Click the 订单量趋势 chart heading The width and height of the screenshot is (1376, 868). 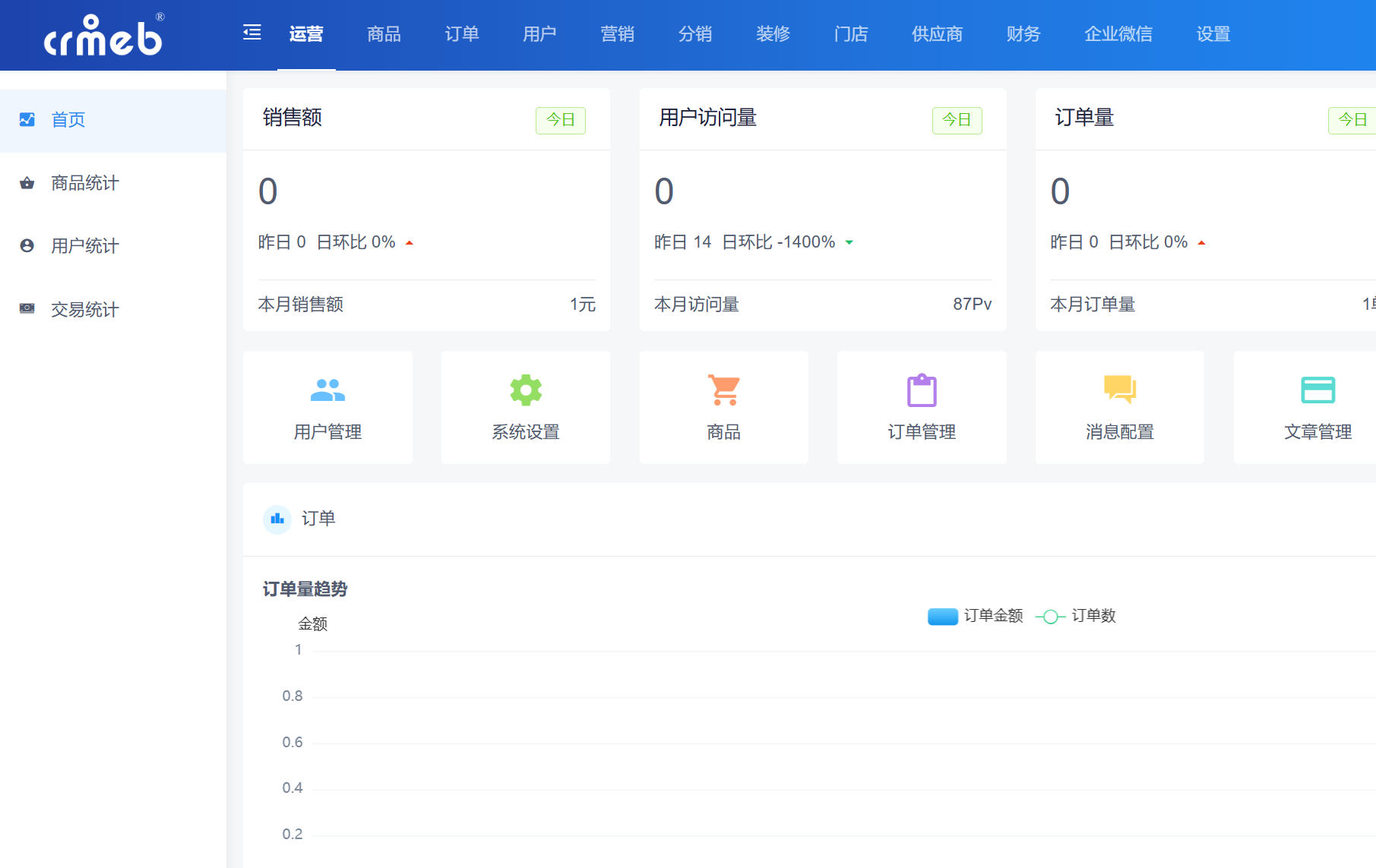[x=305, y=589]
